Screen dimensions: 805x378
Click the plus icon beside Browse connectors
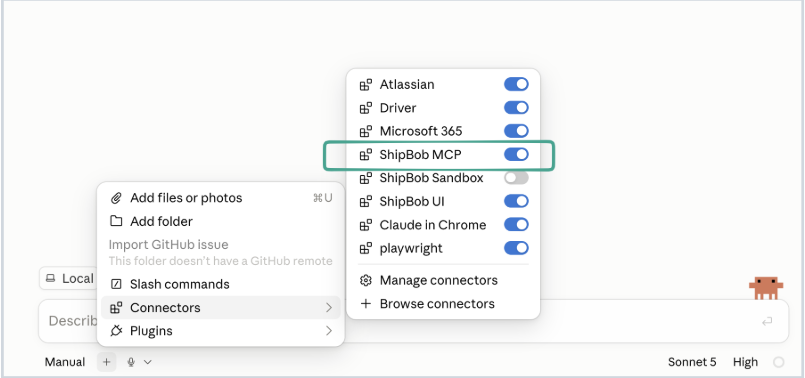(x=366, y=304)
